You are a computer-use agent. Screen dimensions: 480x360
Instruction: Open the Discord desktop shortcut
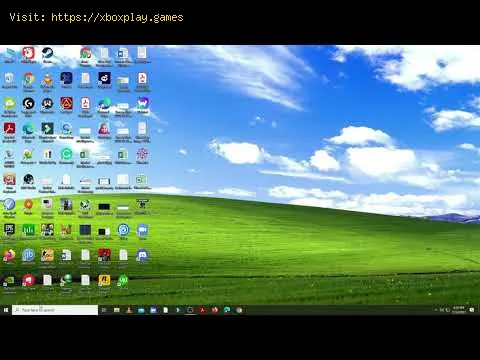tap(142, 256)
